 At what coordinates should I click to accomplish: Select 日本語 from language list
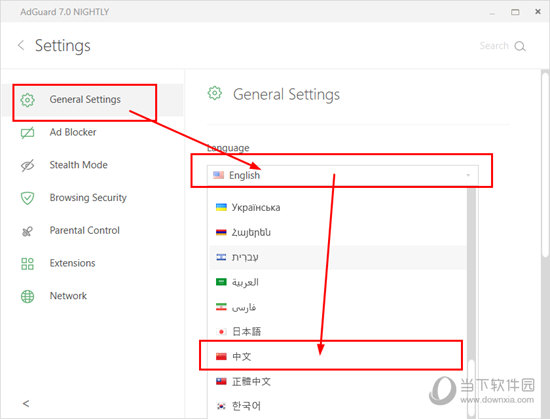(338, 332)
